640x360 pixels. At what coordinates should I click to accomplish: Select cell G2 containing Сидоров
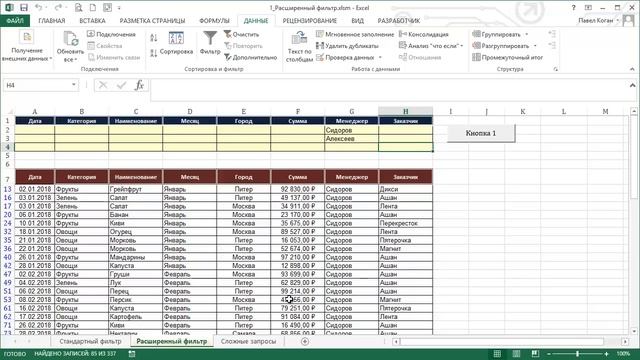pos(351,130)
